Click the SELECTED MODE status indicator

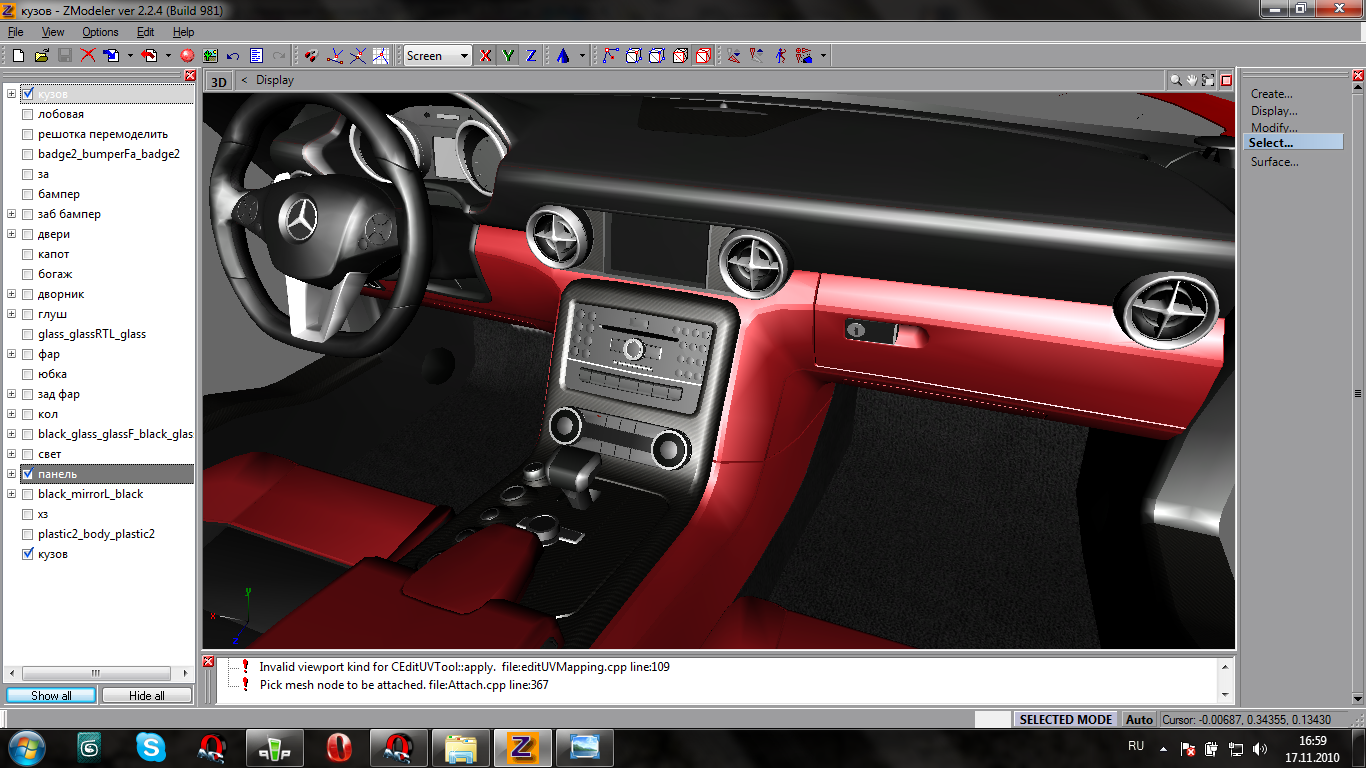click(1065, 719)
